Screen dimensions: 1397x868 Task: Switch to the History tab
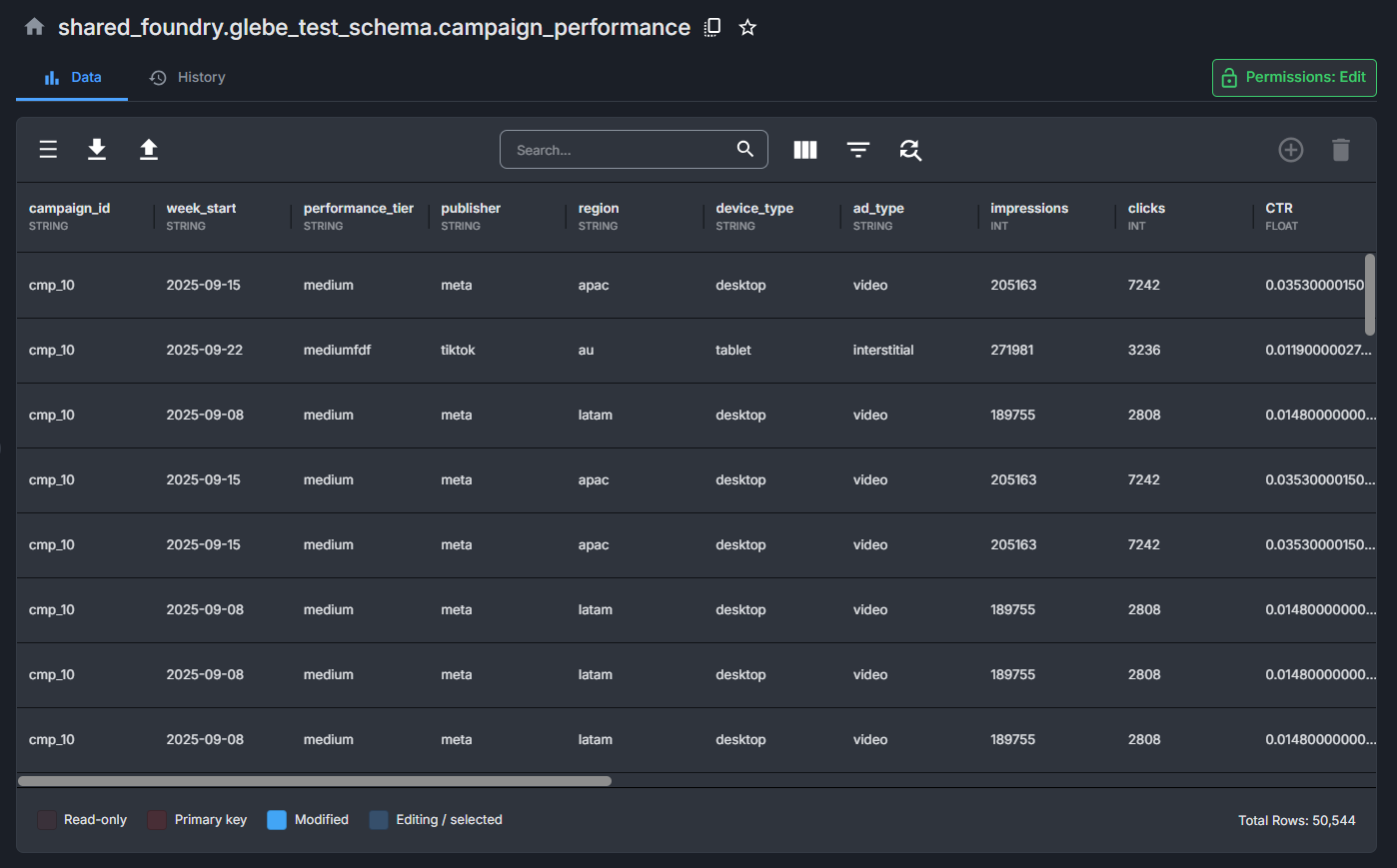(x=188, y=77)
